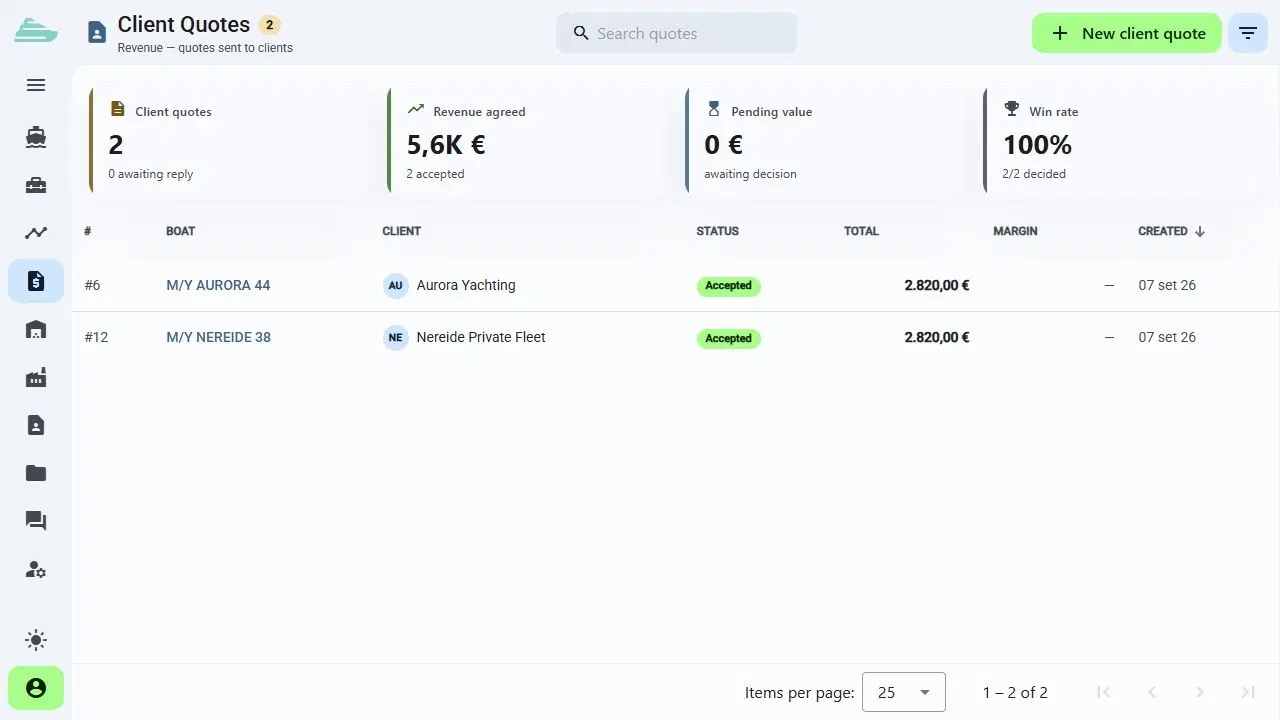Focus the Search quotes field
Screen dimensions: 1280x720
click(x=677, y=33)
